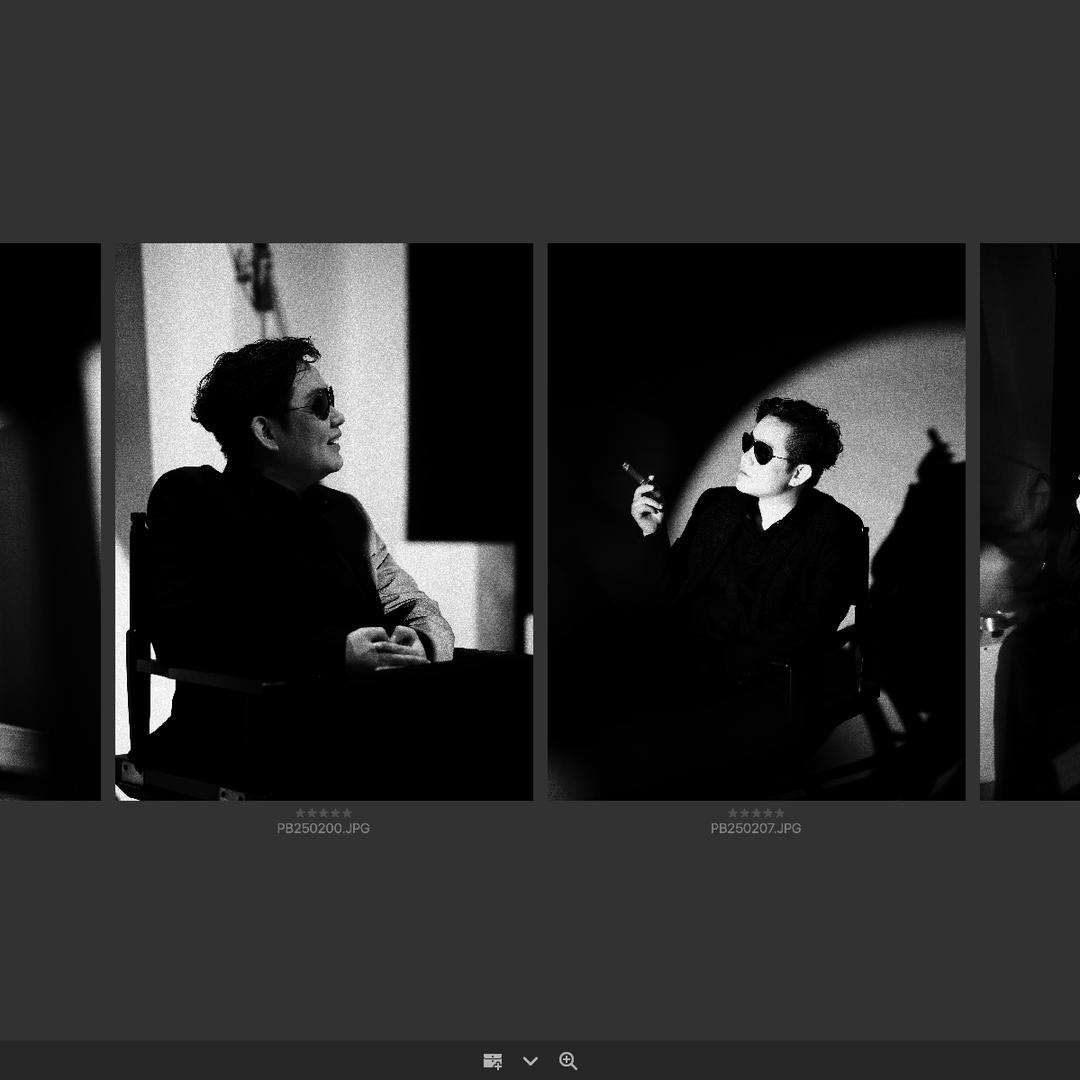Viewport: 1080px width, 1080px height.
Task: Assign five stars to PB250207.JPG
Action: click(780, 813)
